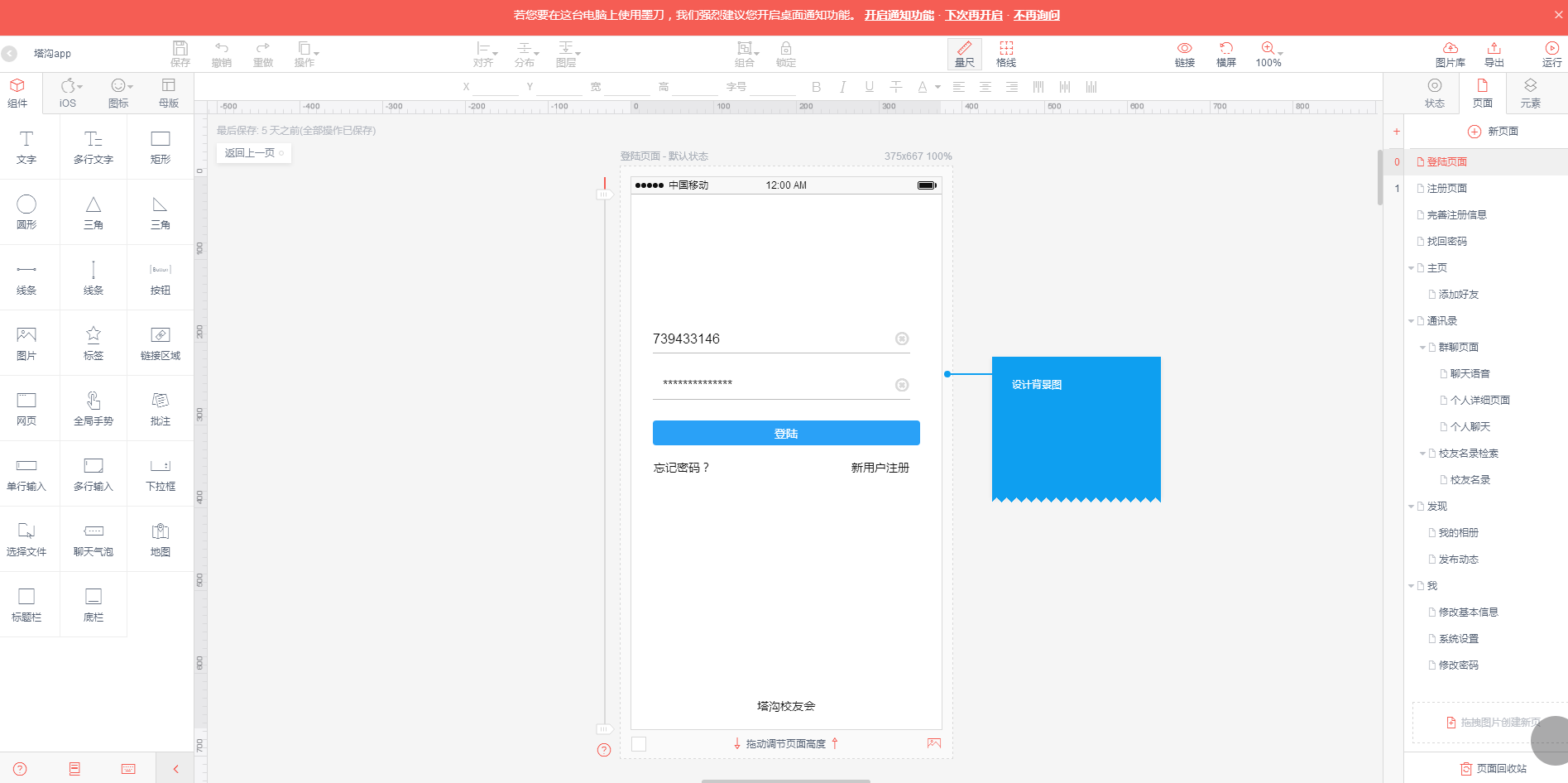This screenshot has width=1568, height=783.
Task: Switch to the 状态 states tab
Action: (x=1435, y=93)
